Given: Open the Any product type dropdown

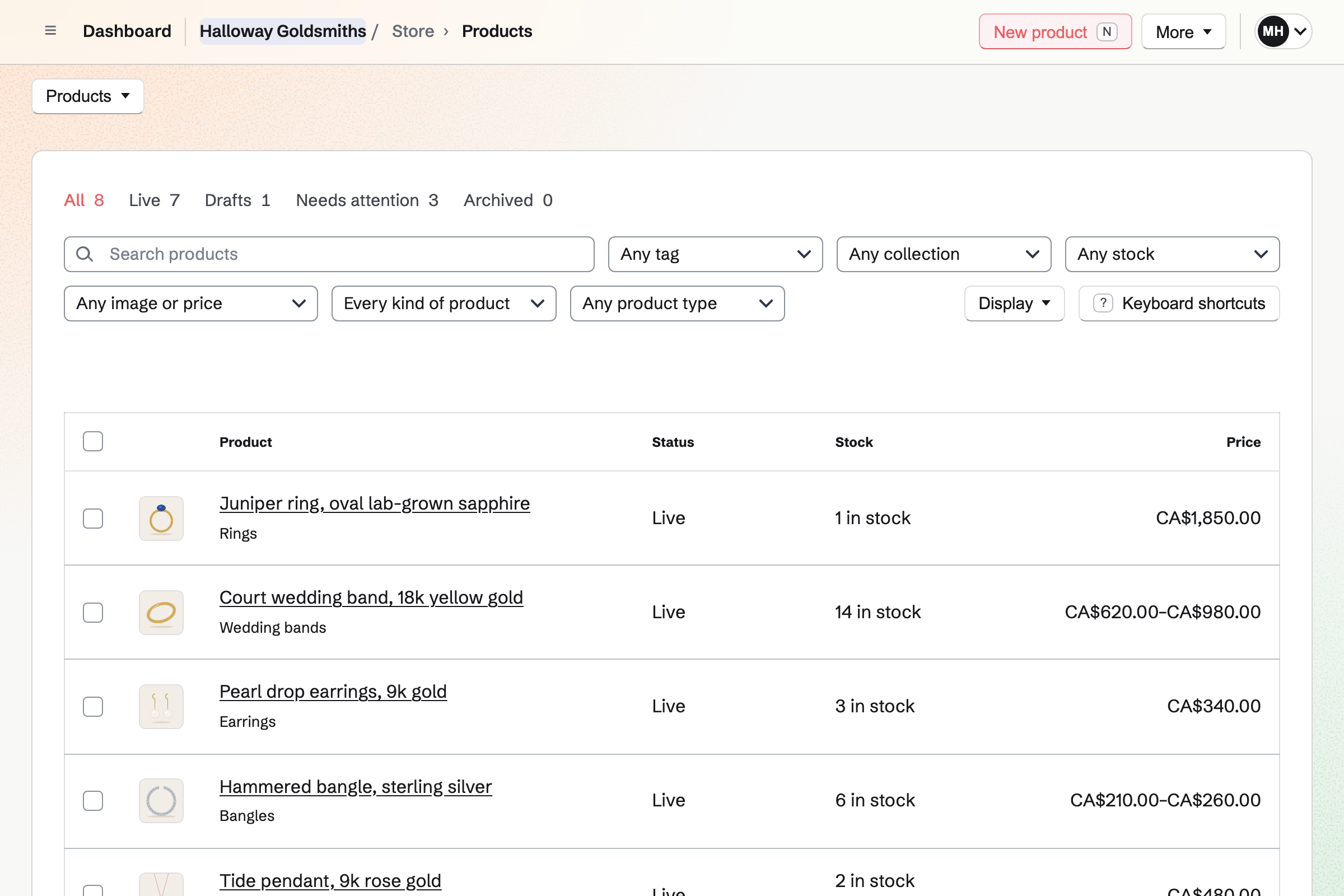Looking at the screenshot, I should pyautogui.click(x=677, y=304).
